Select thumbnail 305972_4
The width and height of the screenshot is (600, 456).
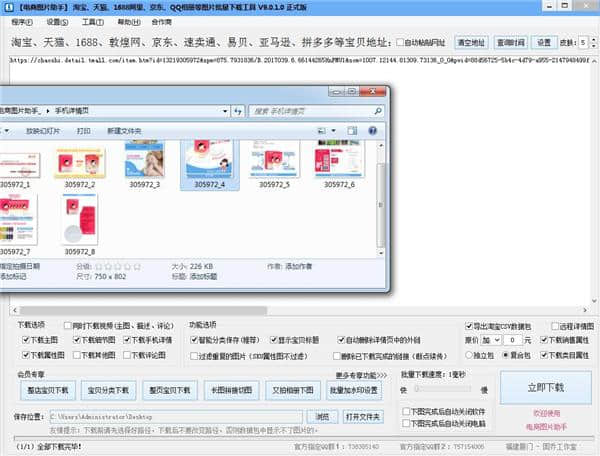pyautogui.click(x=209, y=164)
